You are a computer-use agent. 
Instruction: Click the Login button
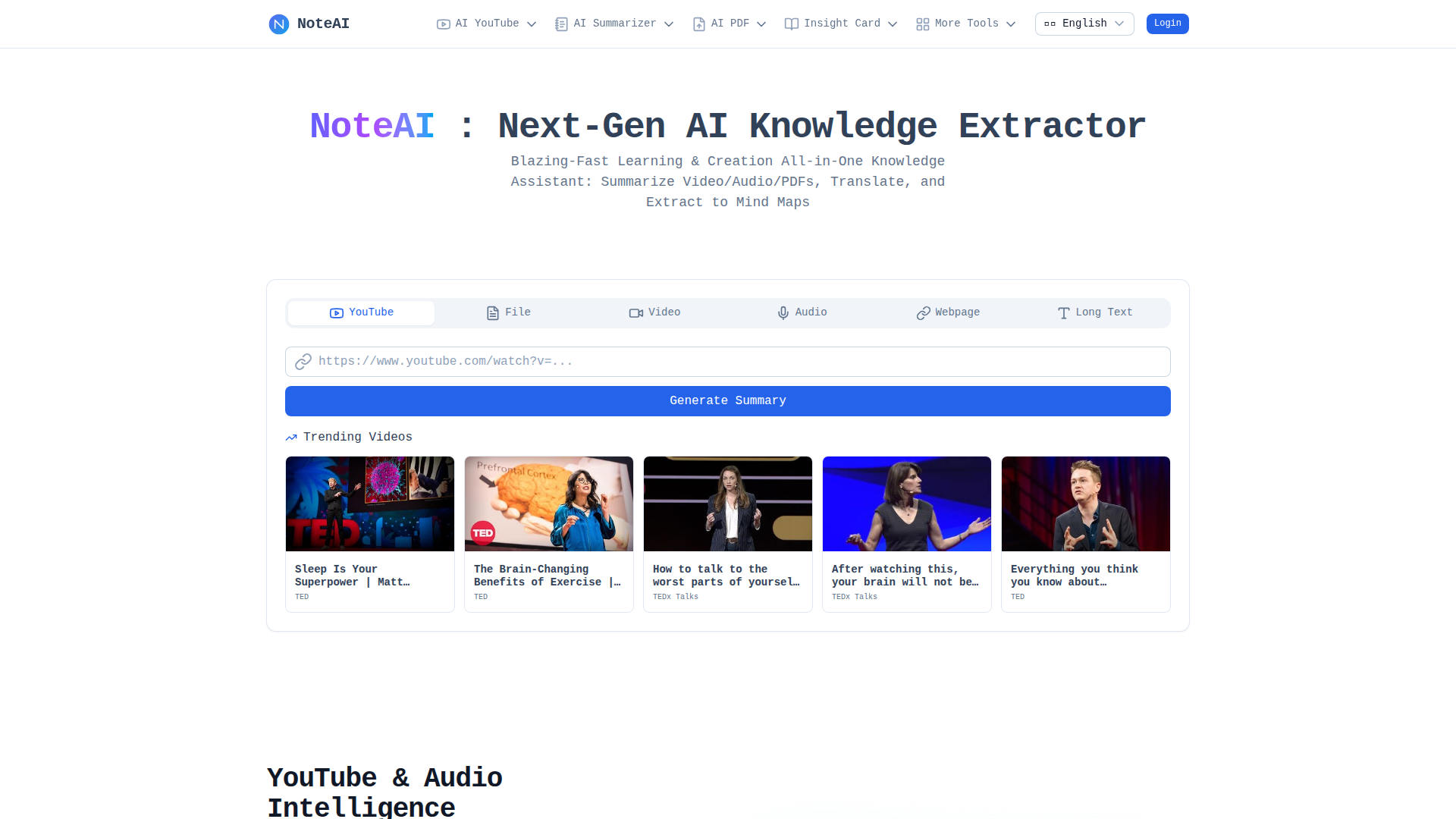point(1167,24)
